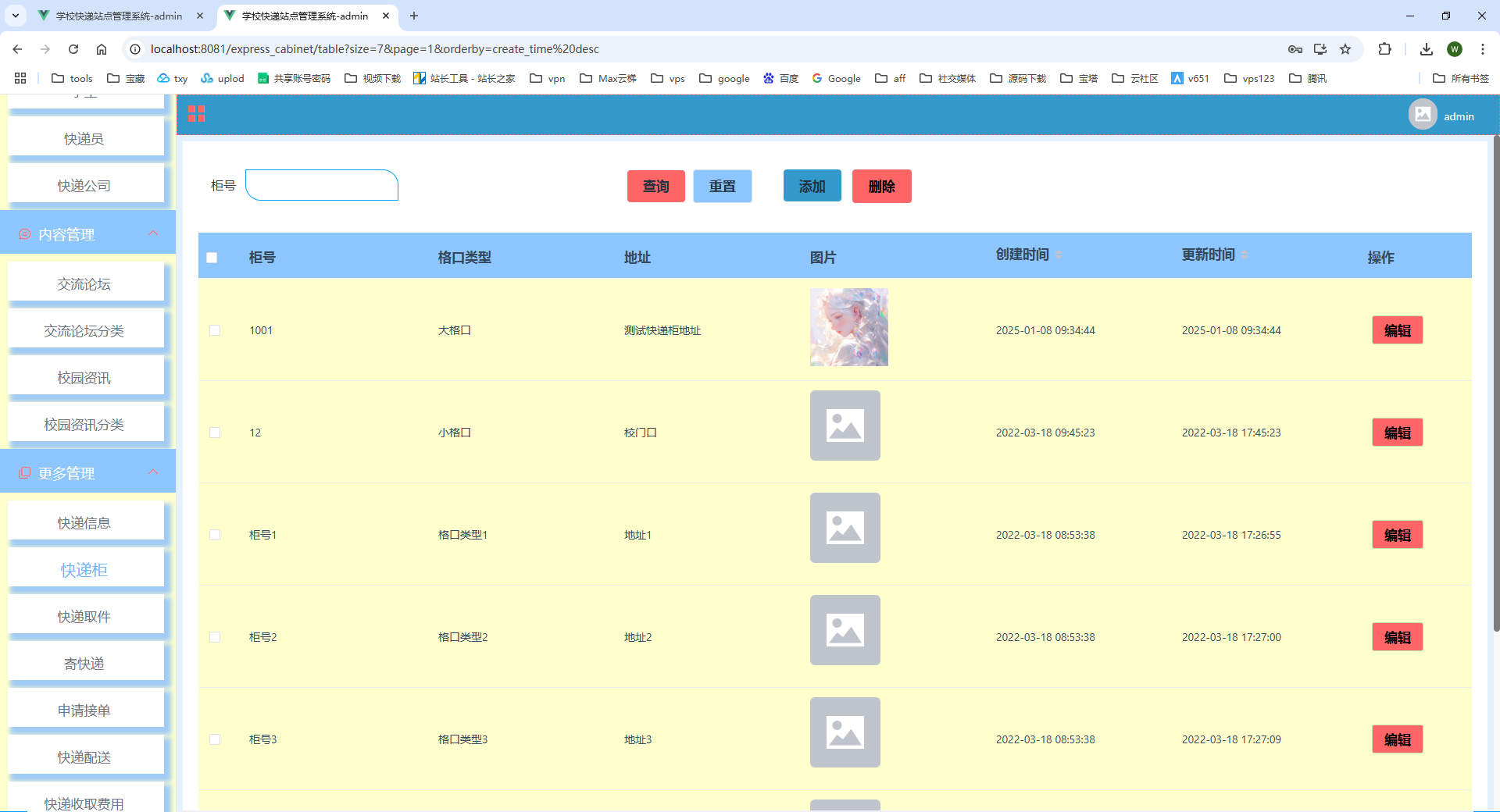Viewport: 1500px width, 812px height.
Task: Open the admin avatar icon
Action: tap(1423, 115)
